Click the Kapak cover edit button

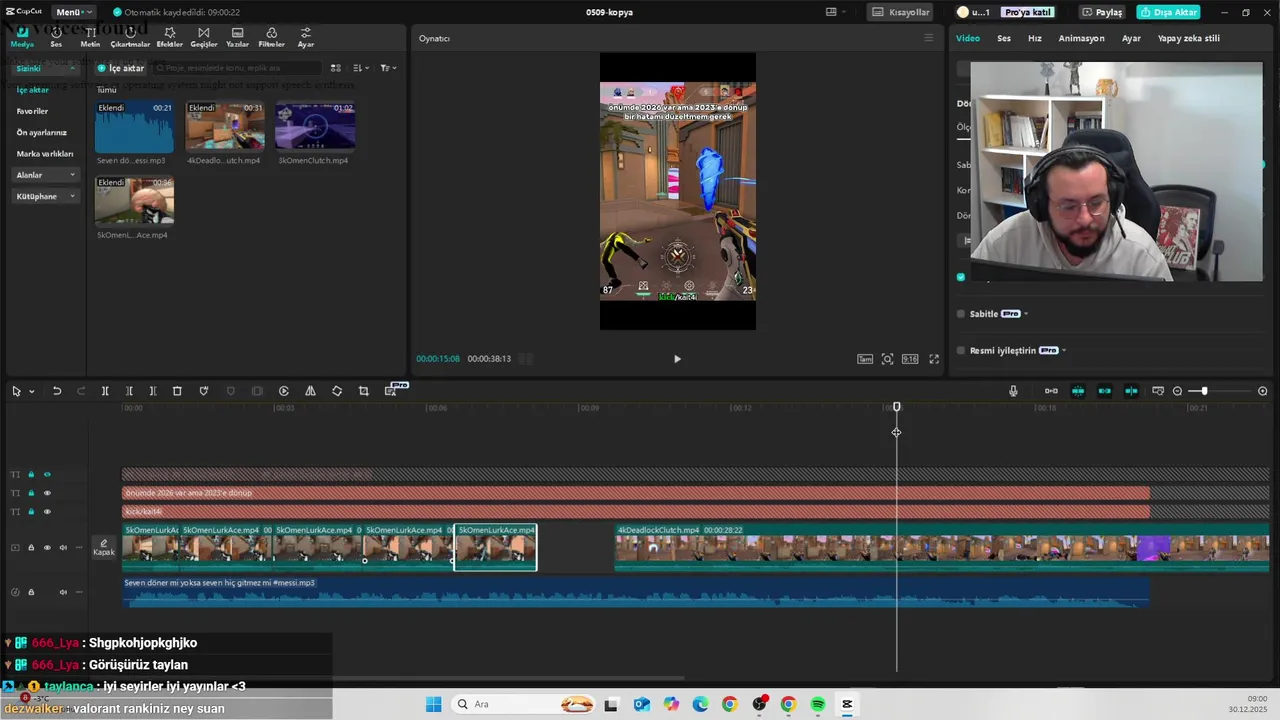click(104, 547)
